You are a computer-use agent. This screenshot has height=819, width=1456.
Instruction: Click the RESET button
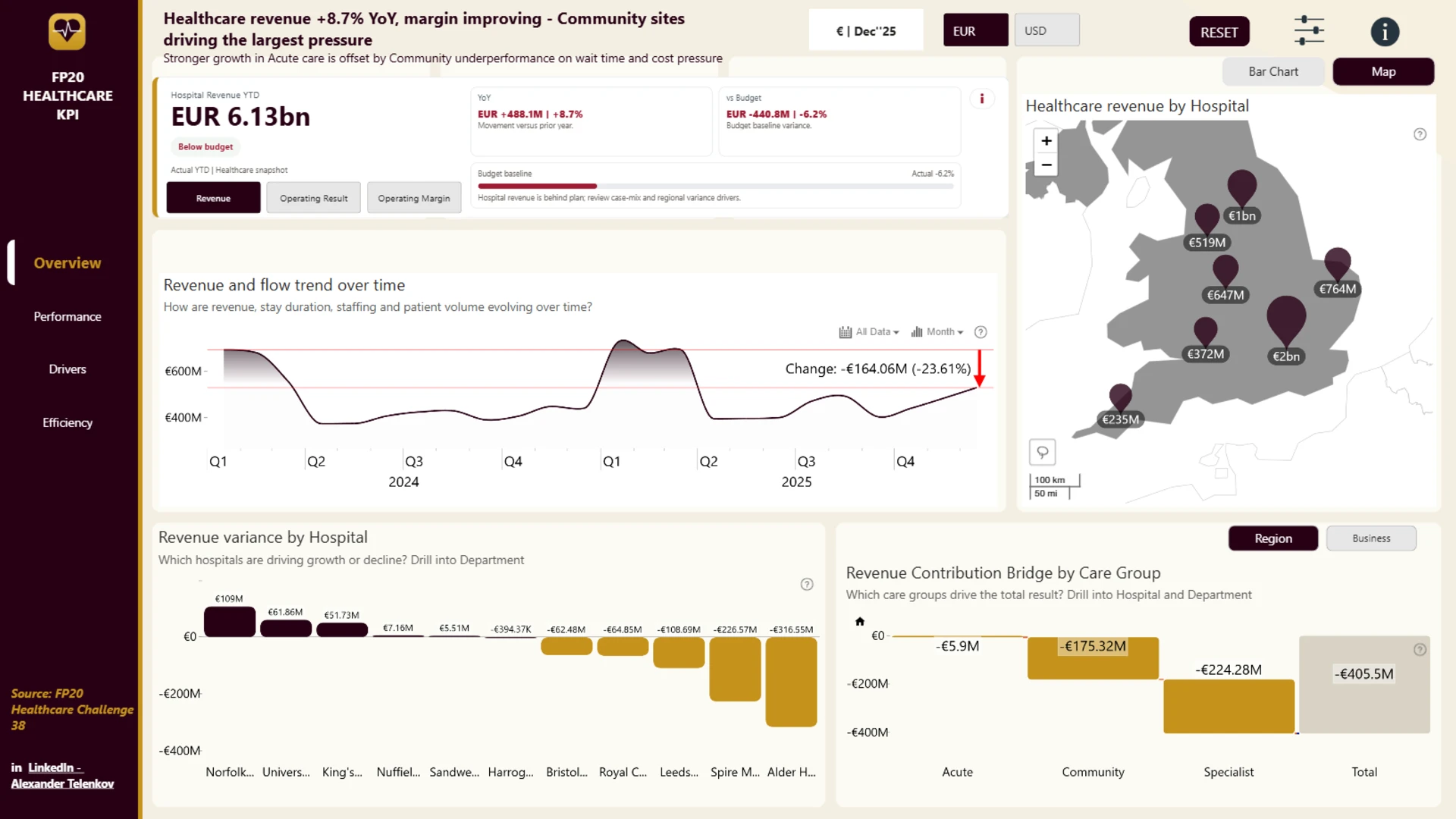pyautogui.click(x=1219, y=32)
